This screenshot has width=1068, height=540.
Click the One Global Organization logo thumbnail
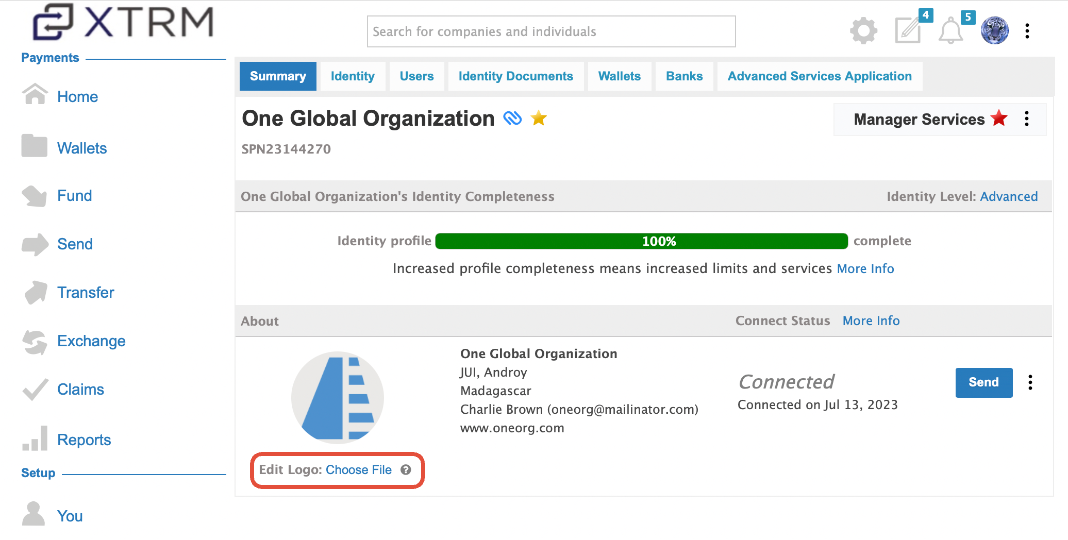(337, 396)
